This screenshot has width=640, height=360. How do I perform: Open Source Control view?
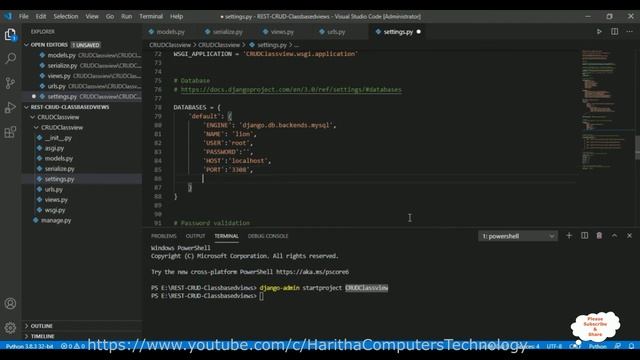pos(10,83)
